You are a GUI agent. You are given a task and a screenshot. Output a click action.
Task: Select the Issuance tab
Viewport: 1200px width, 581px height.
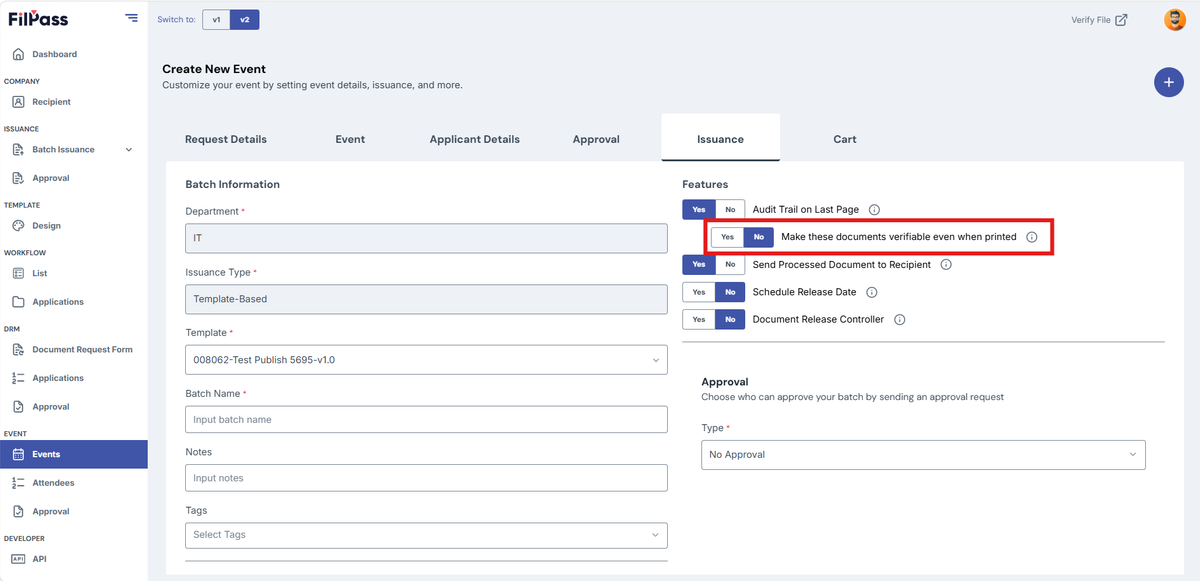pyautogui.click(x=721, y=139)
